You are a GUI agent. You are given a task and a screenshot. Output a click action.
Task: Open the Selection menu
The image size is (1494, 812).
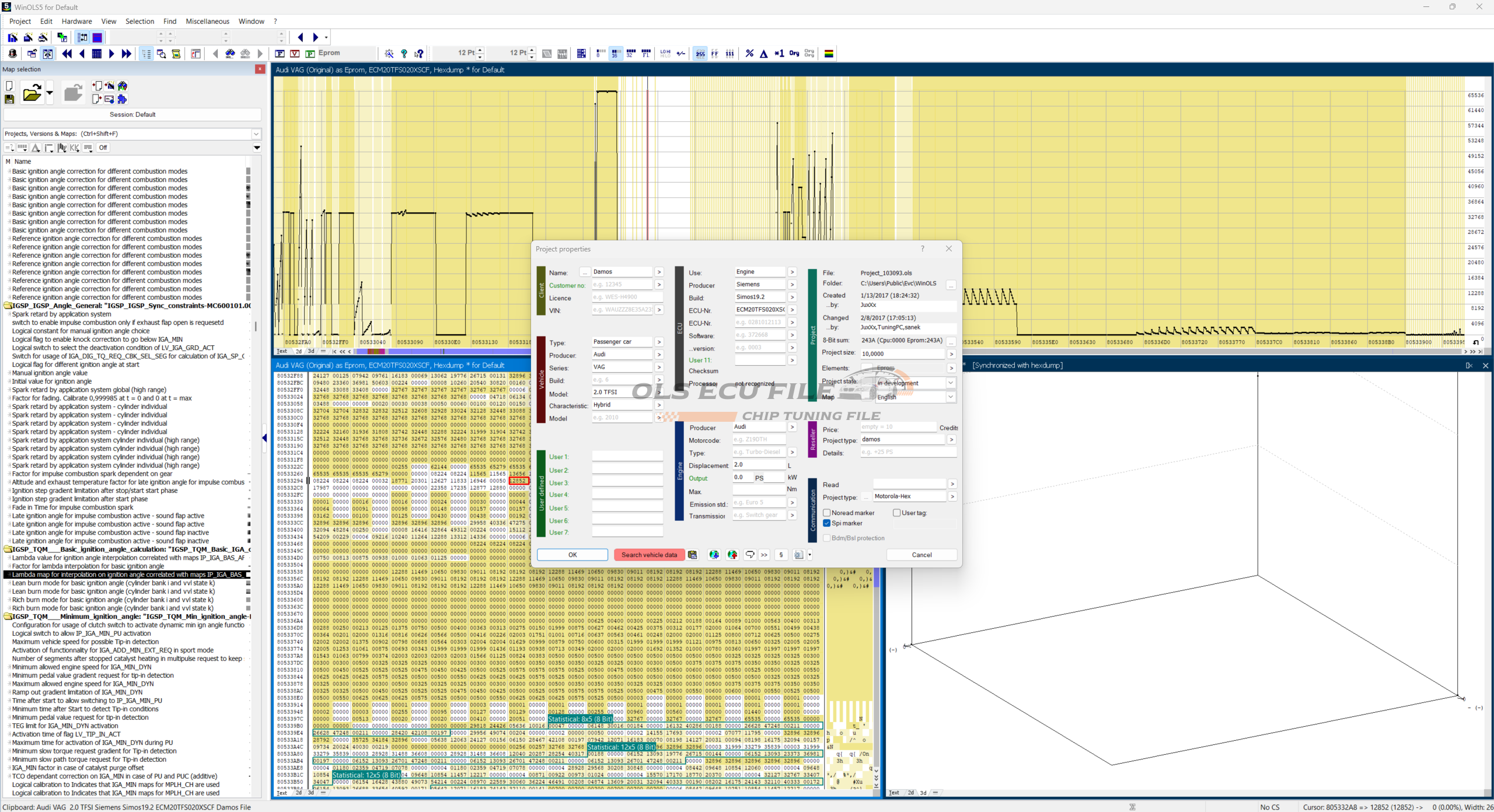tap(139, 22)
